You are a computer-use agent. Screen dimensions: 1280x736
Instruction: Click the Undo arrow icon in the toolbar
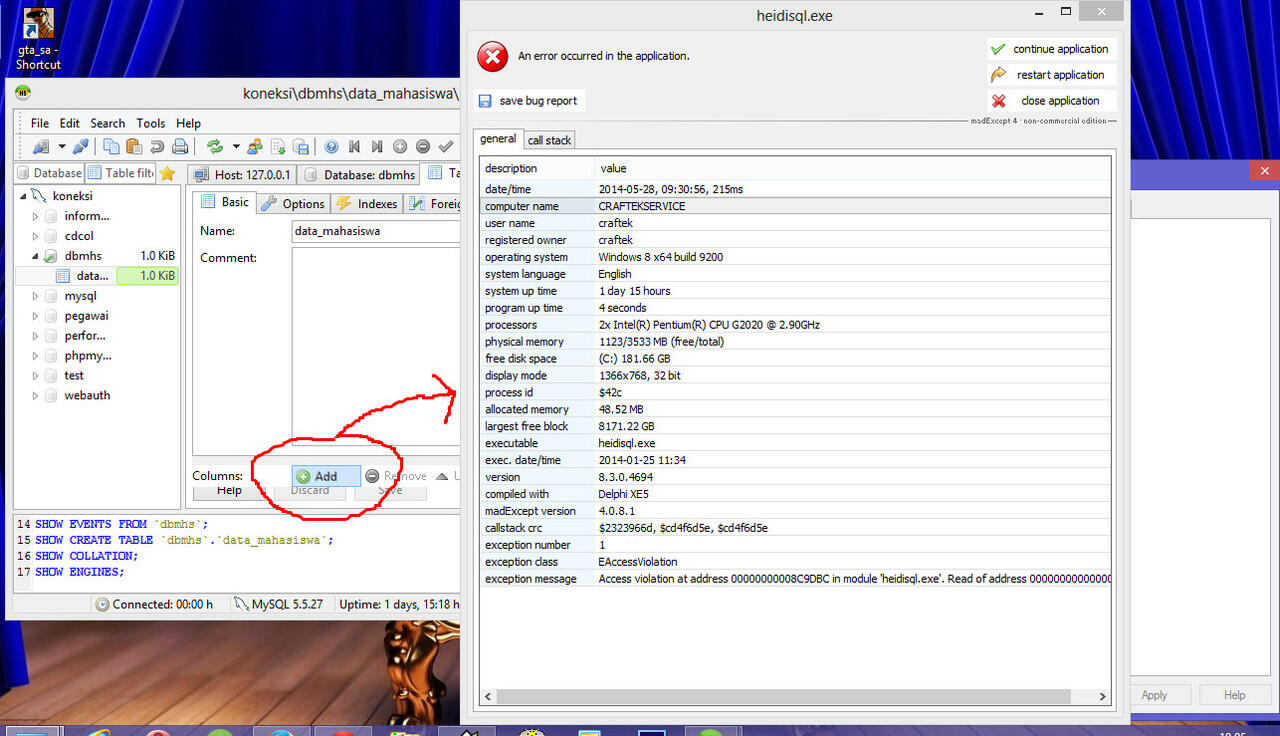click(x=157, y=147)
